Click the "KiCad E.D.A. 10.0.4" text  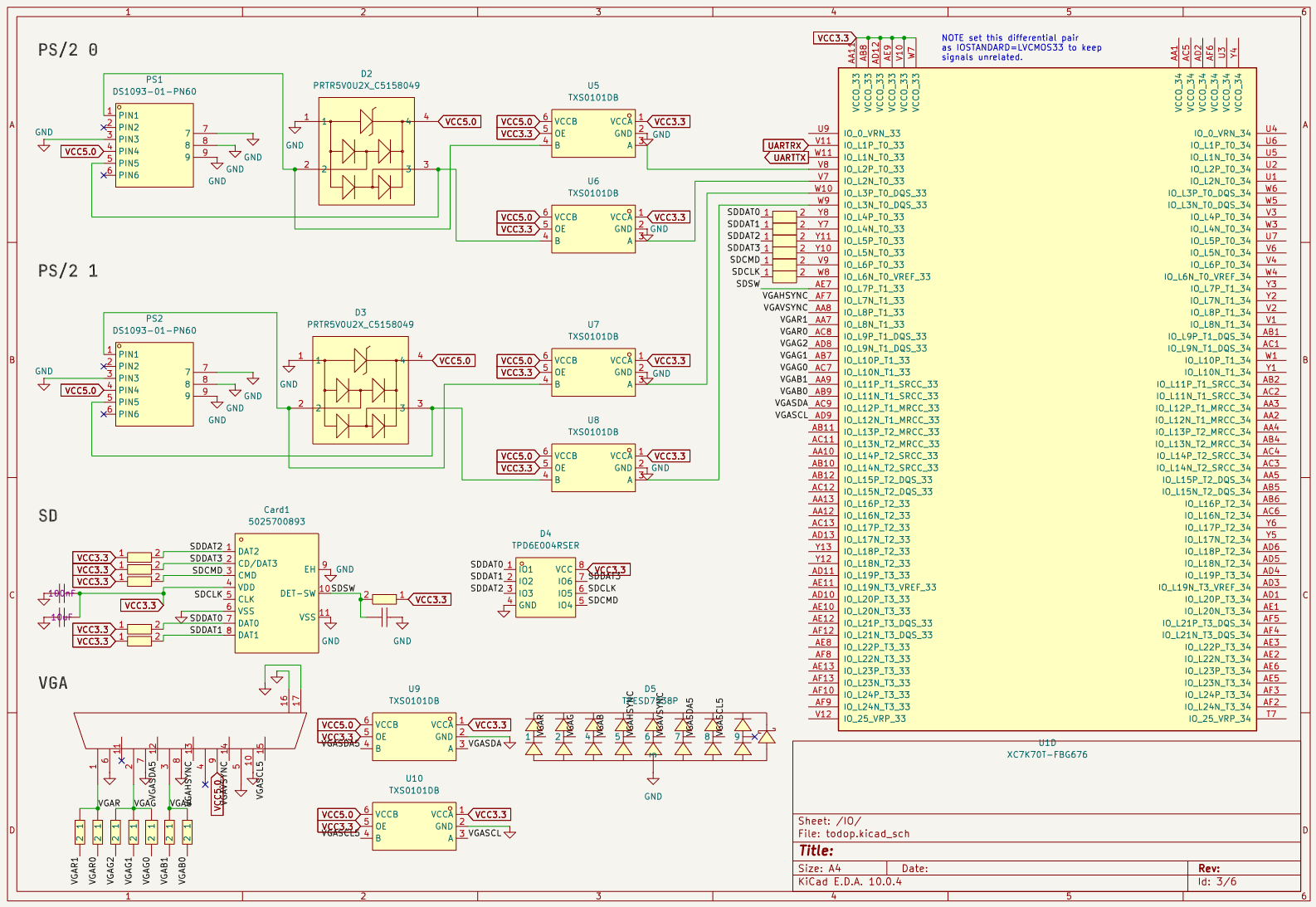pyautogui.click(x=850, y=882)
